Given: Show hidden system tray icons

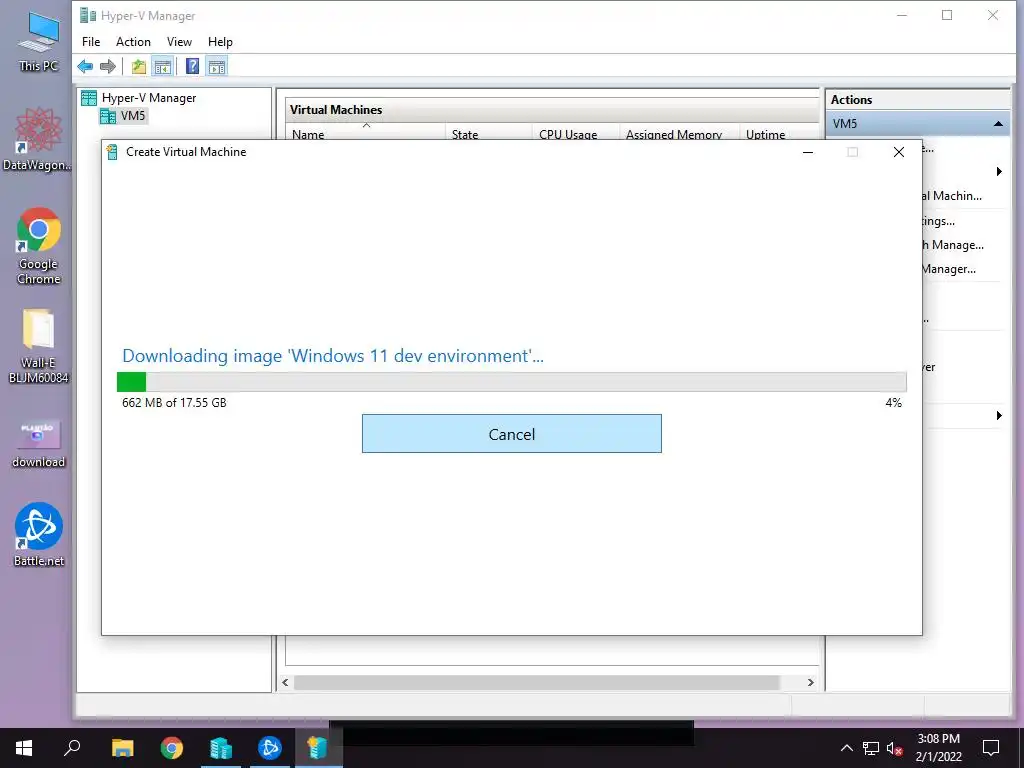Looking at the screenshot, I should pyautogui.click(x=846, y=748).
